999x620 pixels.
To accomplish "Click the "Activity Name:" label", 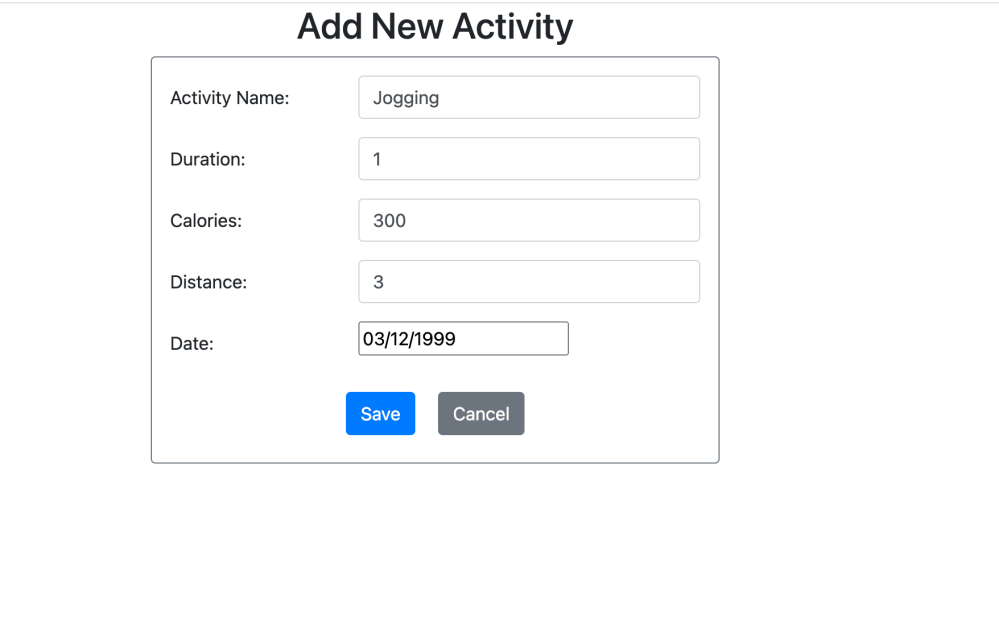I will (229, 98).
